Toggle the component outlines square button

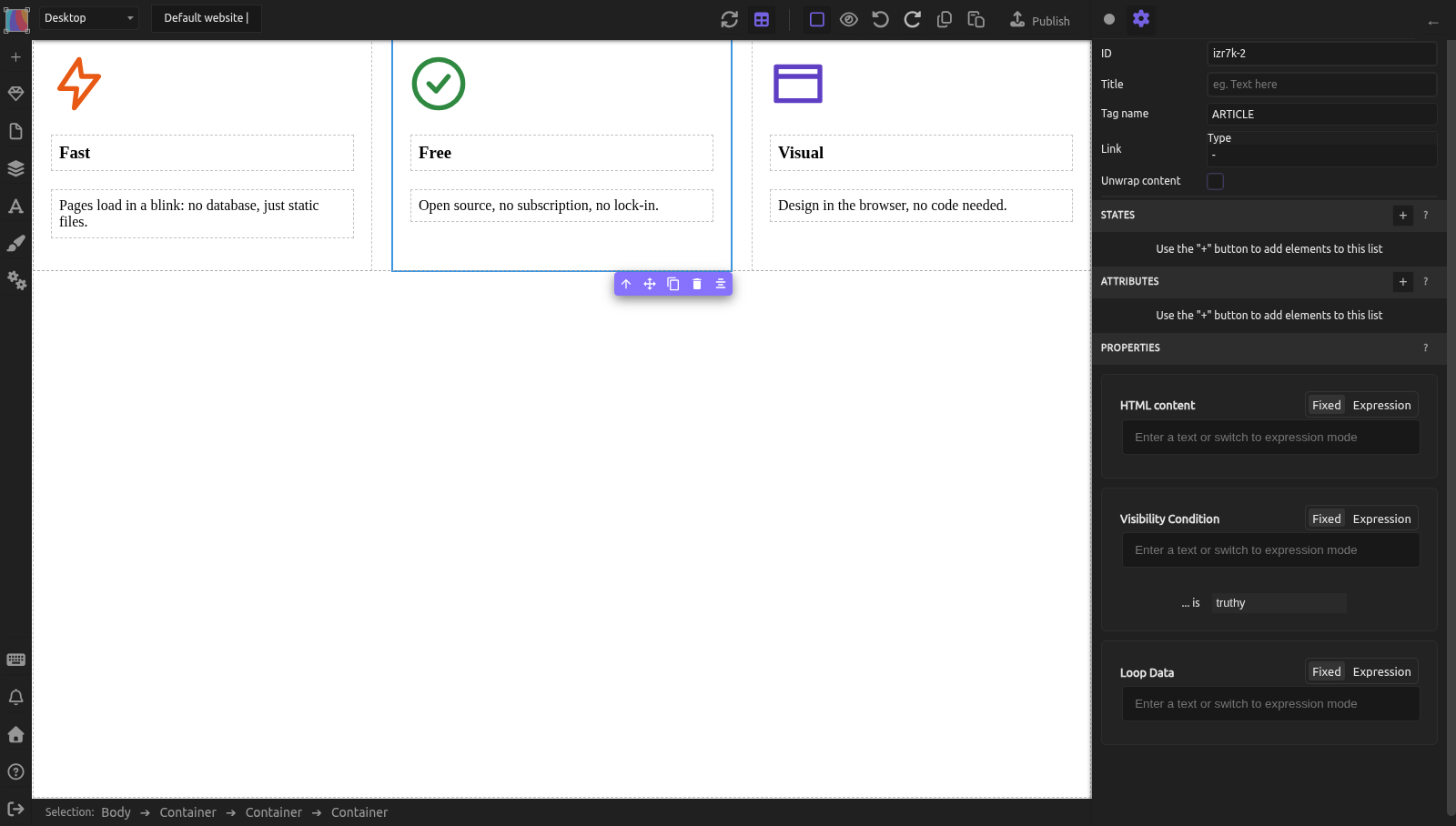(x=817, y=19)
